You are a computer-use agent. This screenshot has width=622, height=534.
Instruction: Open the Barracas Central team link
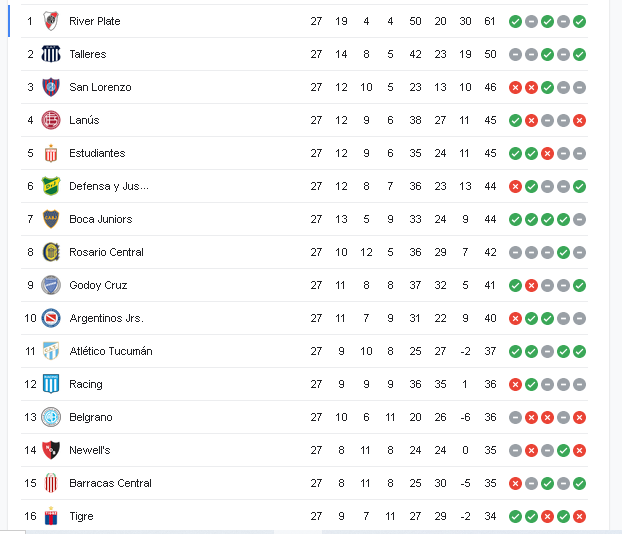tap(110, 483)
